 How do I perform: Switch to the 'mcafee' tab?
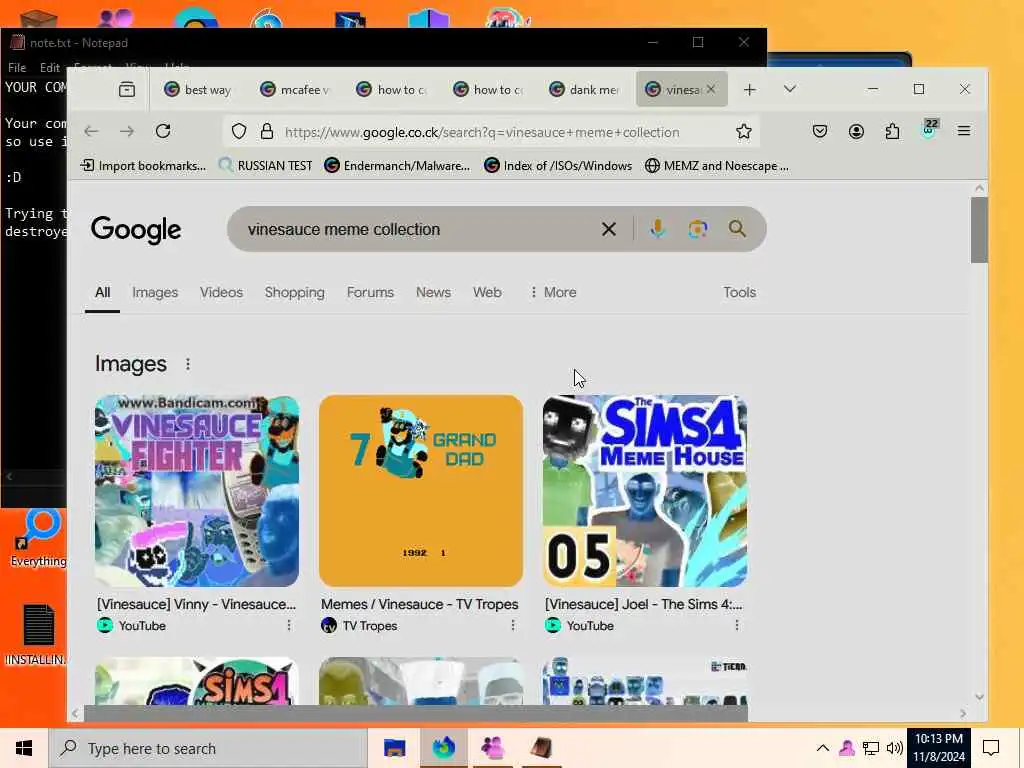pos(295,89)
